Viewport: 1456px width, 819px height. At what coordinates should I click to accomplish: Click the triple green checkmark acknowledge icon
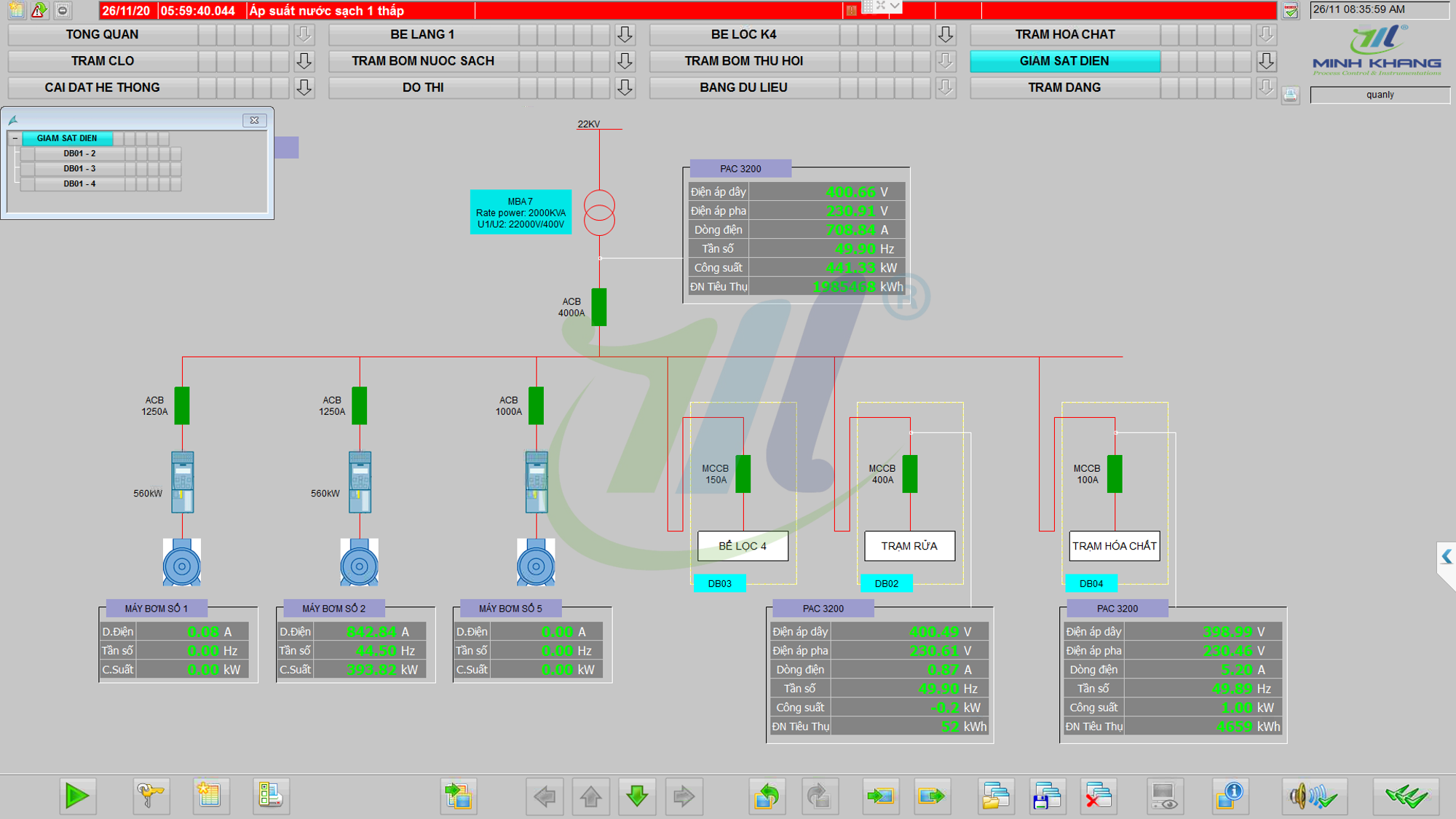pyautogui.click(x=1406, y=796)
